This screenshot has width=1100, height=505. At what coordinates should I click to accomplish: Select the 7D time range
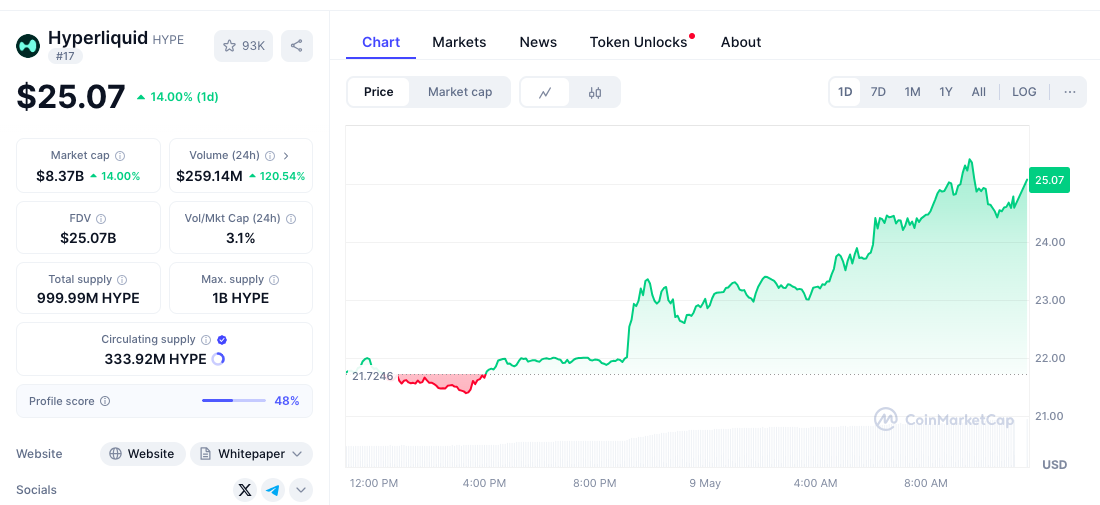(x=878, y=92)
